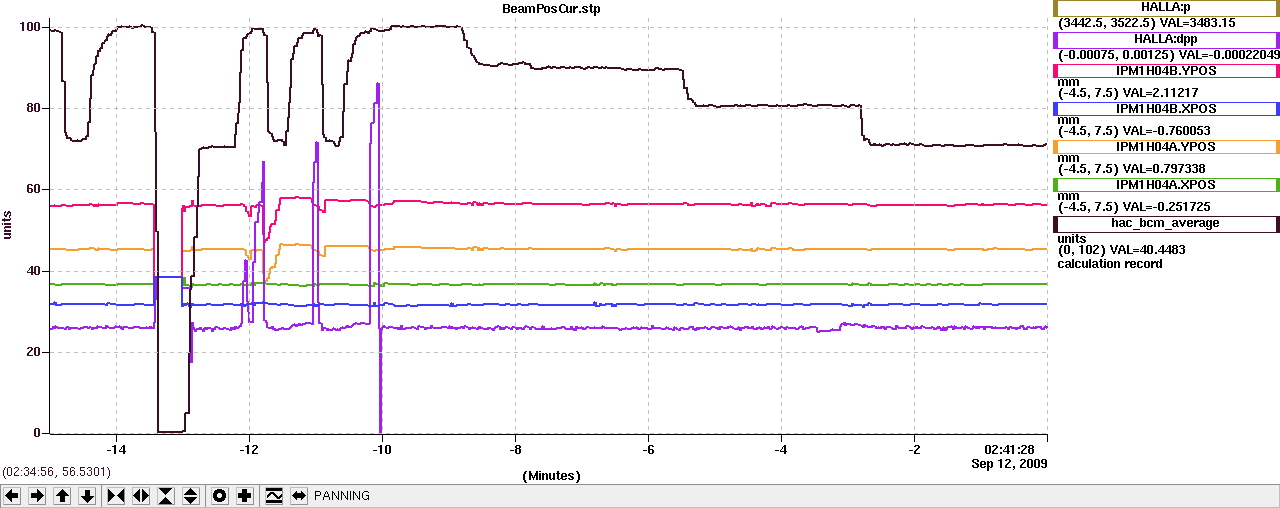Select the hac_bcm_average legend entry
This screenshot has height=508, width=1280.
point(1167,224)
